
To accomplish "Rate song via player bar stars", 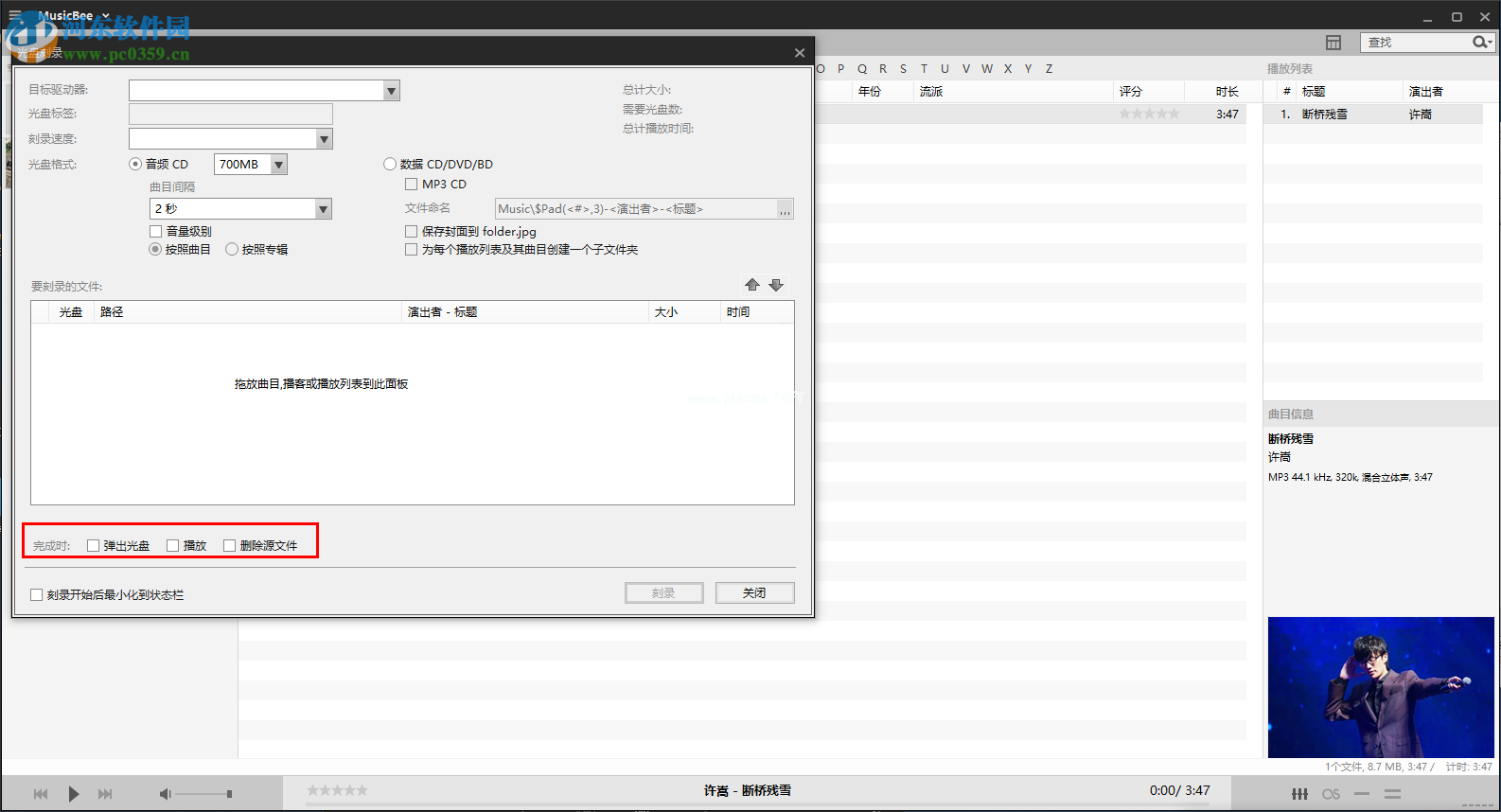I will click(337, 790).
